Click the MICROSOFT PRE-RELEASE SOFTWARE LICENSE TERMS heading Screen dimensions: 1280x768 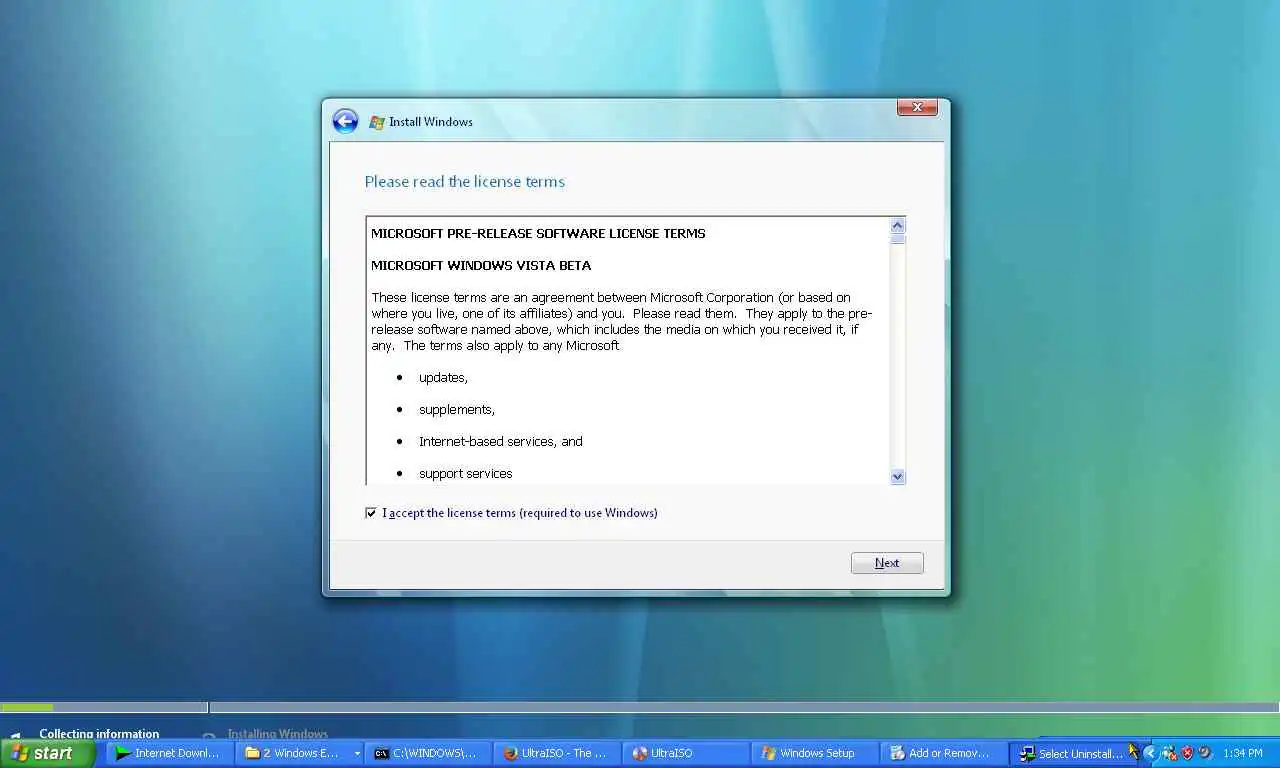[538, 233]
